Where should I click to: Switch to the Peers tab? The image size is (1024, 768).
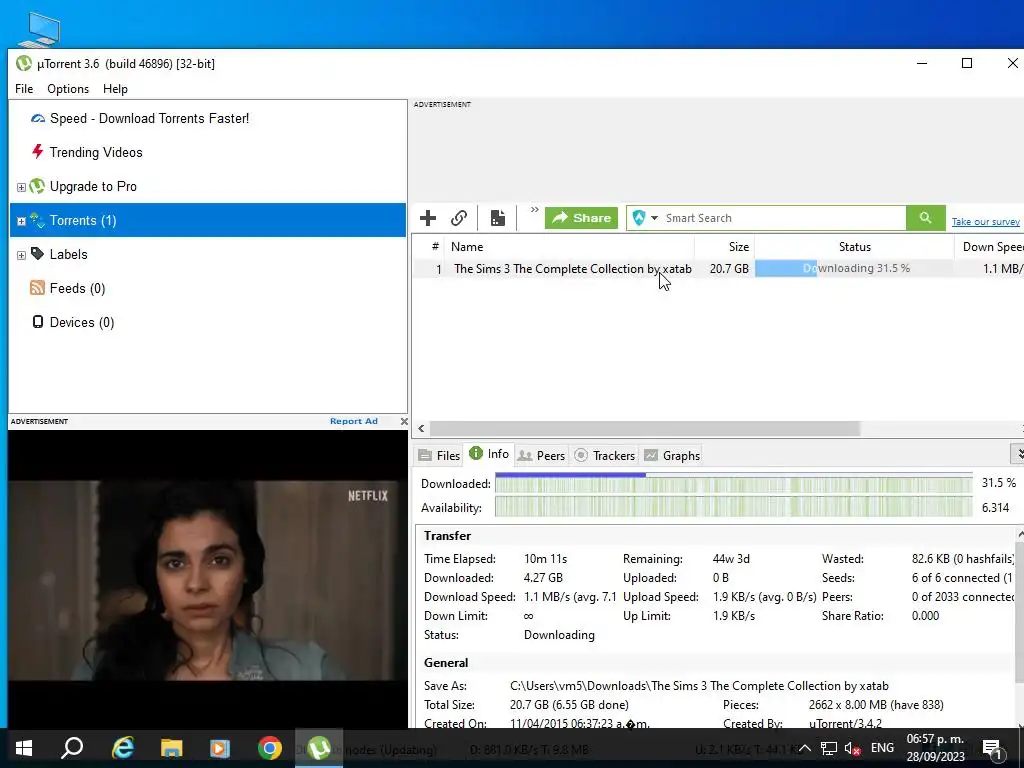541,456
